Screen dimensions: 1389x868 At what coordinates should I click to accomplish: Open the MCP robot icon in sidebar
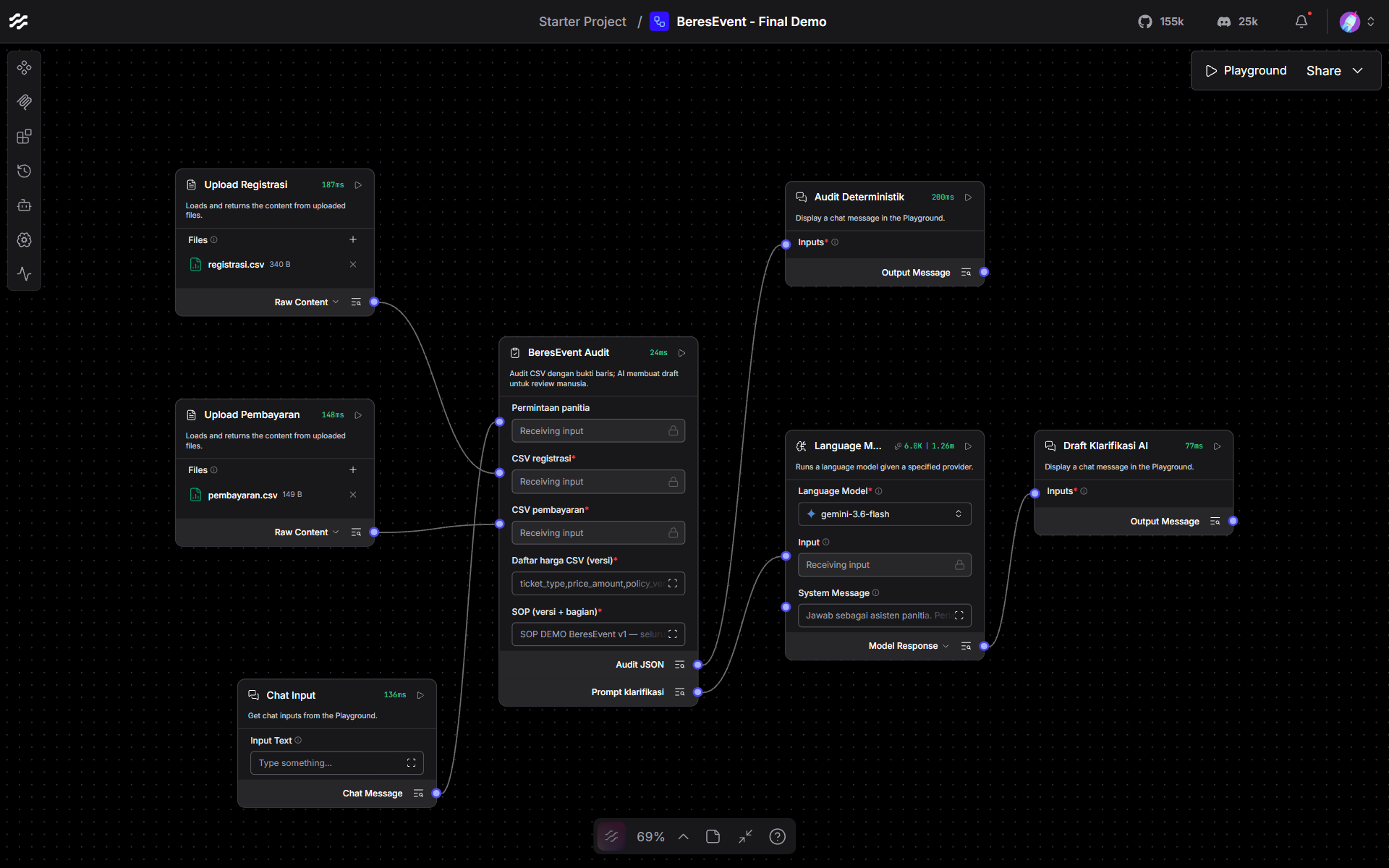pos(24,205)
